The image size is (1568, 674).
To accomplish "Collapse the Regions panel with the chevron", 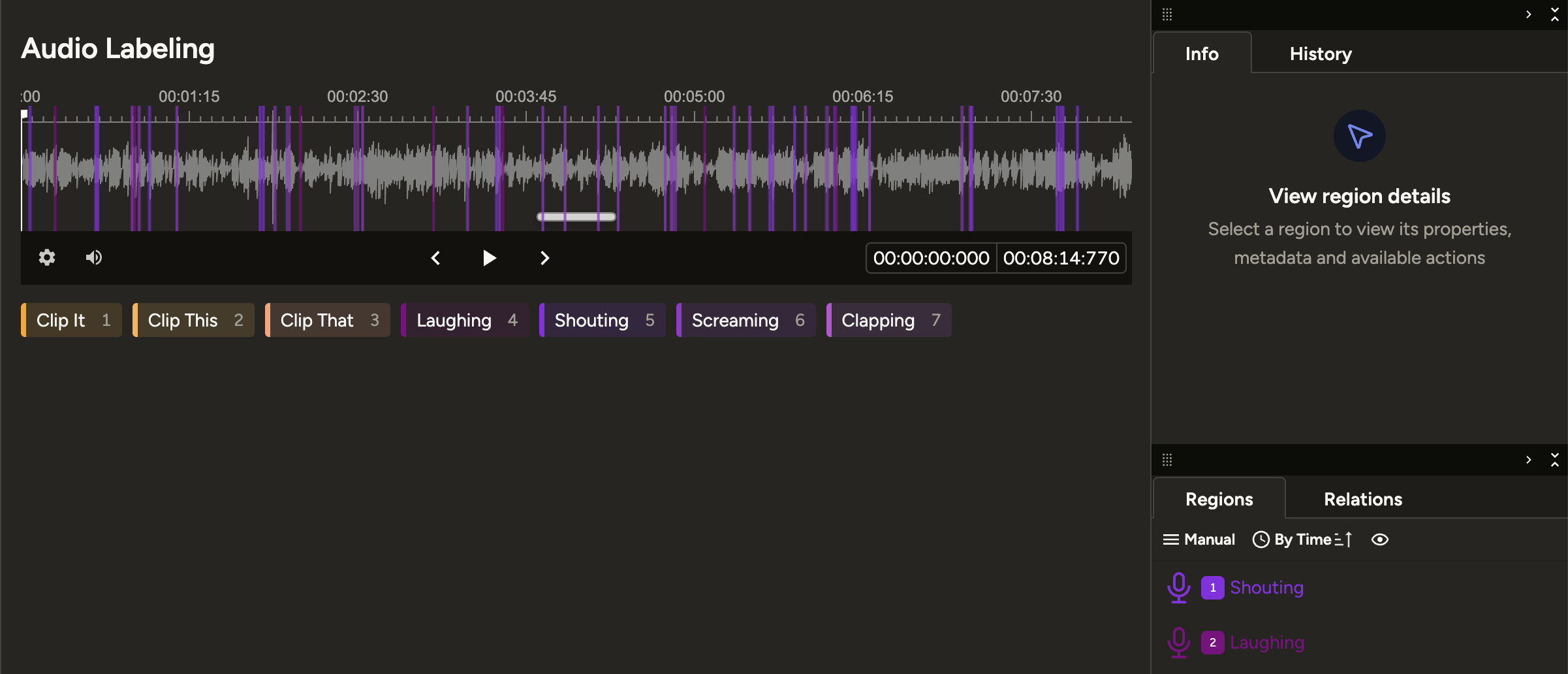I will click(x=1528, y=460).
